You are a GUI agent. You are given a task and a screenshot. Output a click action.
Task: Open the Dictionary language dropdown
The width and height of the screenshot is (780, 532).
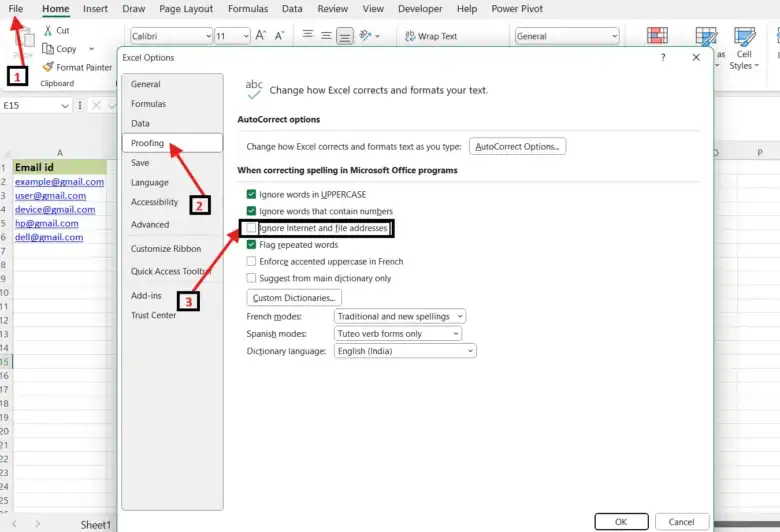(x=405, y=351)
